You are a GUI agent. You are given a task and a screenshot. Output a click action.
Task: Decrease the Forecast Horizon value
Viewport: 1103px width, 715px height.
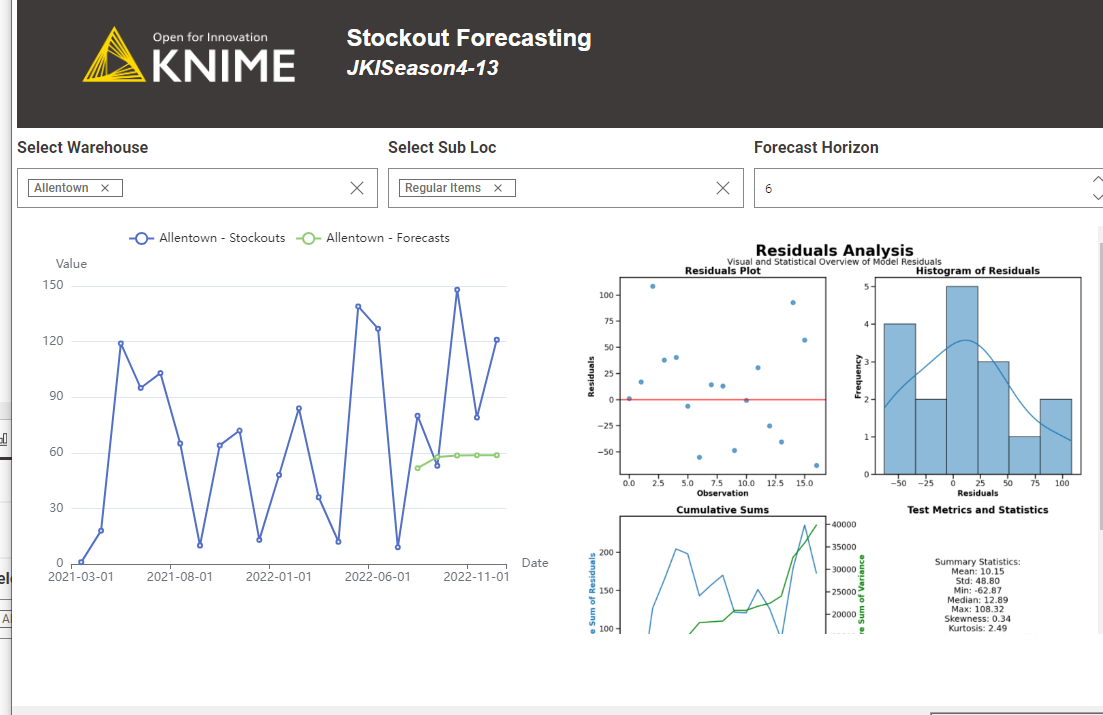(1098, 197)
